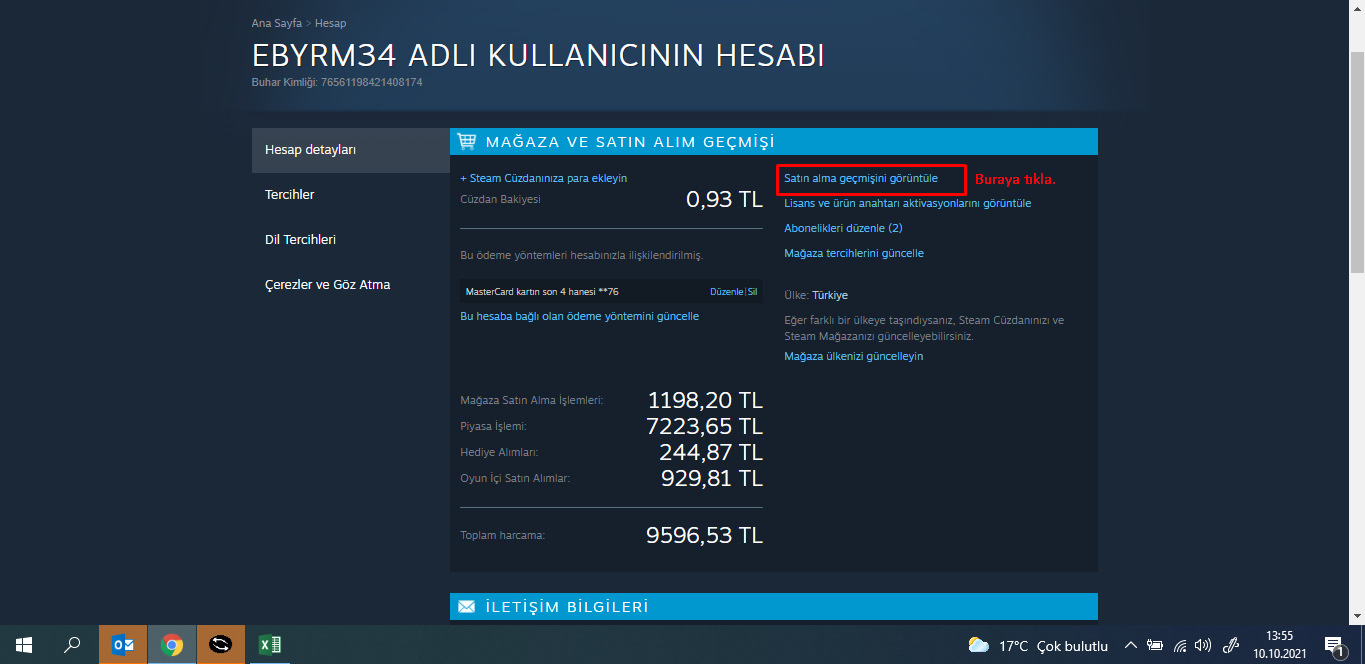Open the weather widget showing 17°C

pyautogui.click(x=1038, y=646)
